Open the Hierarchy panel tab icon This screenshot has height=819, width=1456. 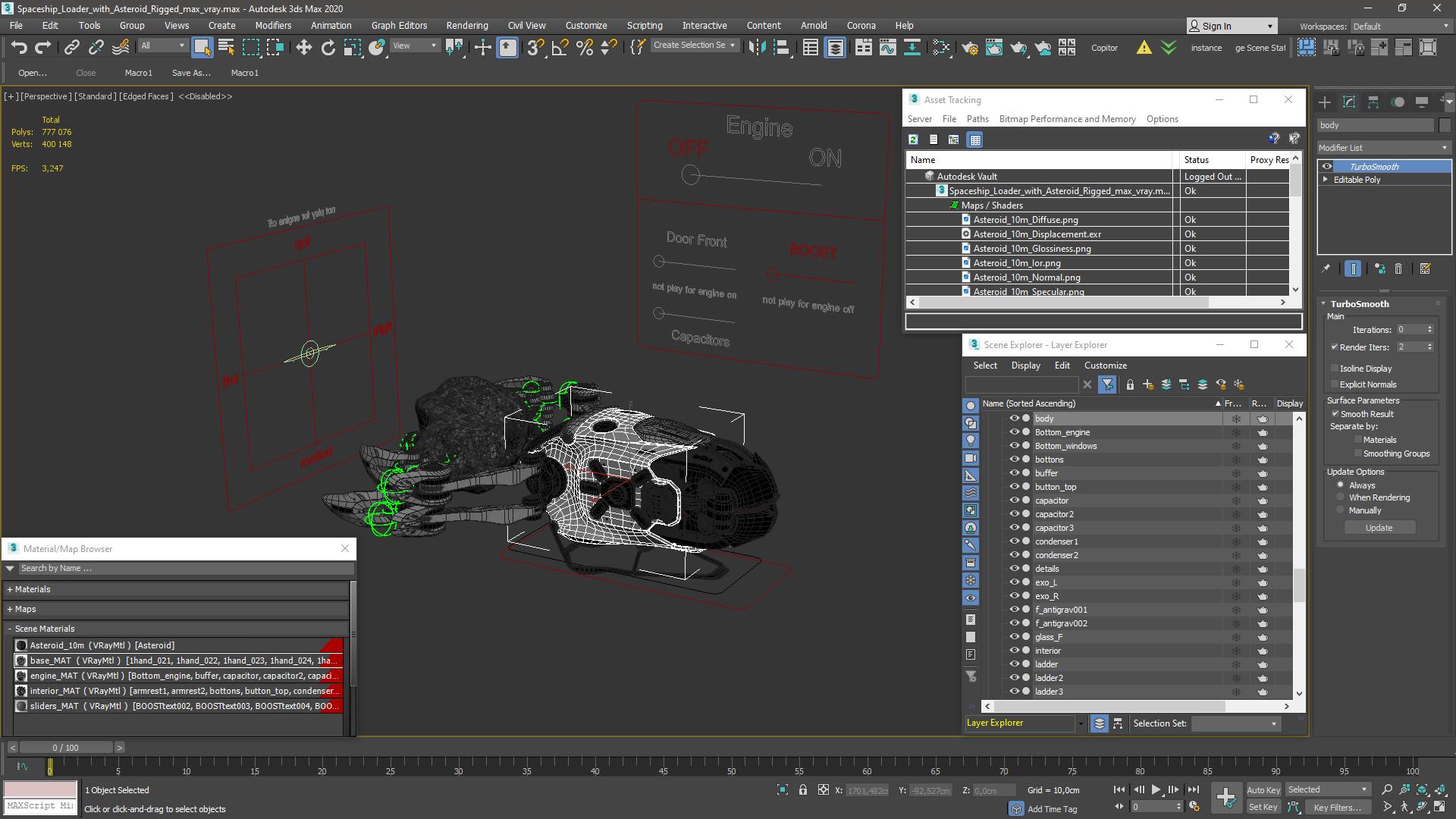[1373, 102]
